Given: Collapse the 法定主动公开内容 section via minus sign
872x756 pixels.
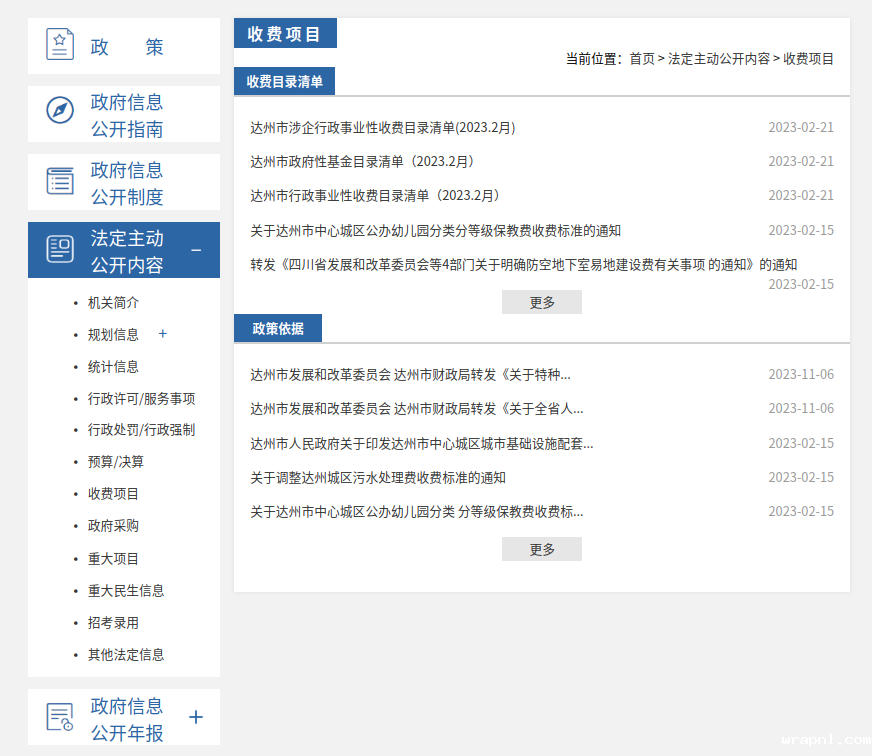Looking at the screenshot, I should tap(196, 249).
